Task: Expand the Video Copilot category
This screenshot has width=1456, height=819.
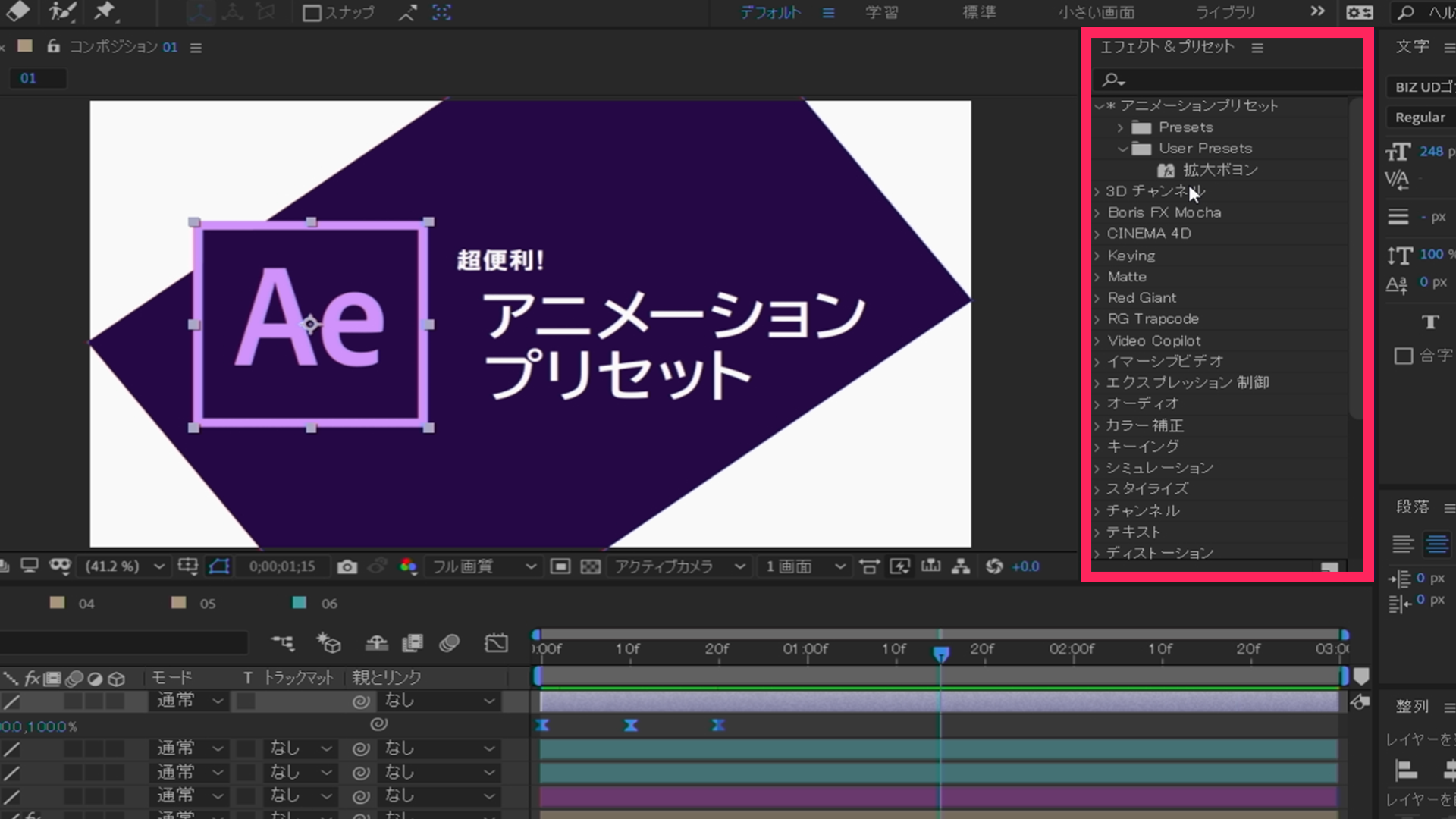Action: coord(1097,341)
